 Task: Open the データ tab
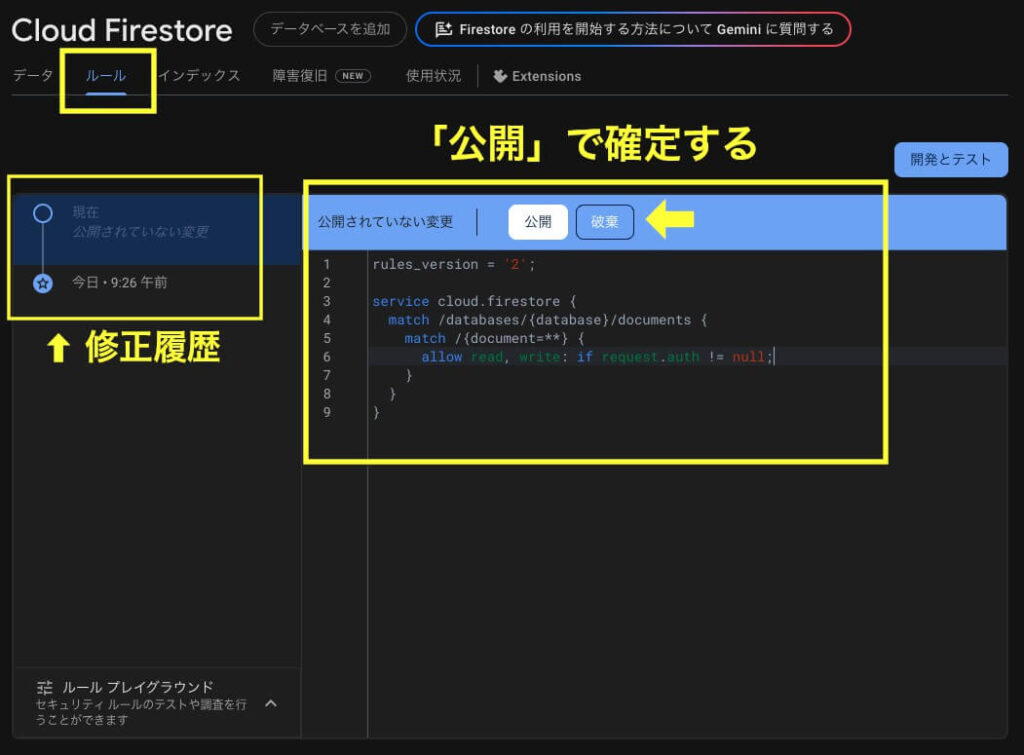point(33,76)
